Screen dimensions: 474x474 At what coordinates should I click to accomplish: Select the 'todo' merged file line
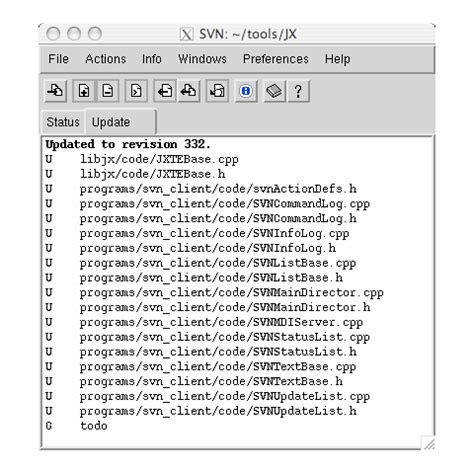tap(76, 426)
